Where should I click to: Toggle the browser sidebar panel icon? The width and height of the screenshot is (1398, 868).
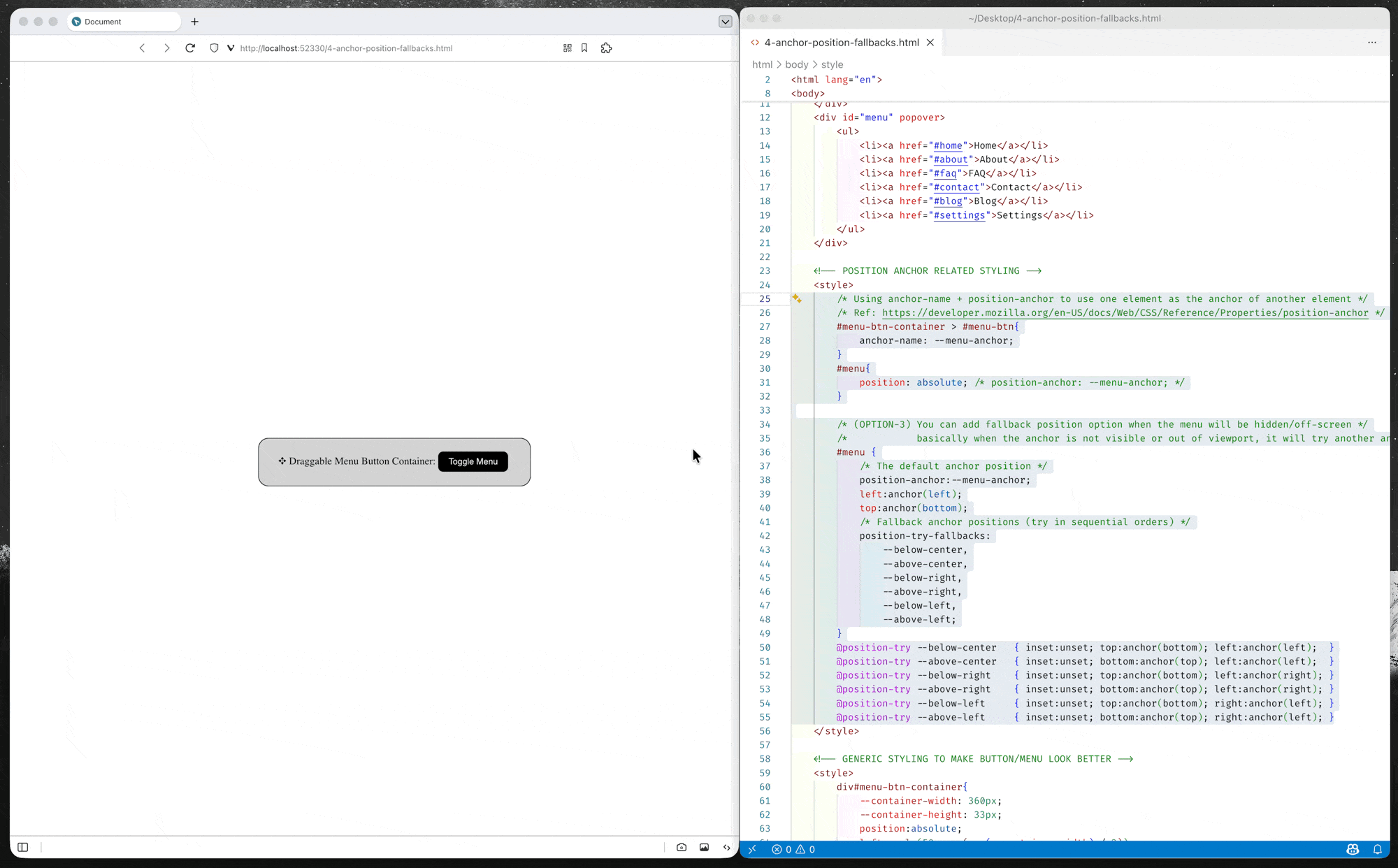pos(23,847)
